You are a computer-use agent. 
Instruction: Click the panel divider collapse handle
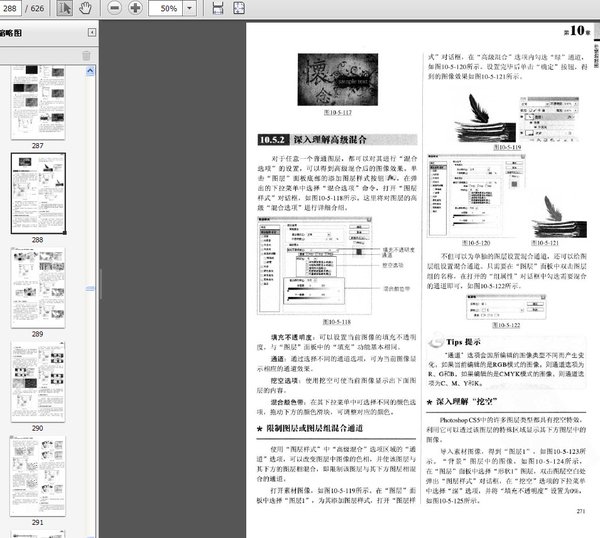(x=99, y=284)
